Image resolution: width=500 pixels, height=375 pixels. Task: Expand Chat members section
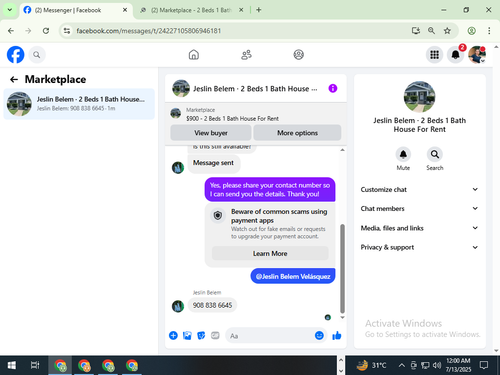(419, 209)
